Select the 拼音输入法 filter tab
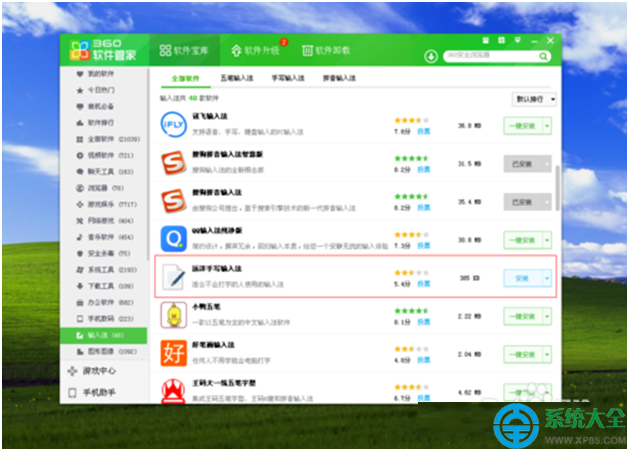628x451 pixels. (x=339, y=78)
